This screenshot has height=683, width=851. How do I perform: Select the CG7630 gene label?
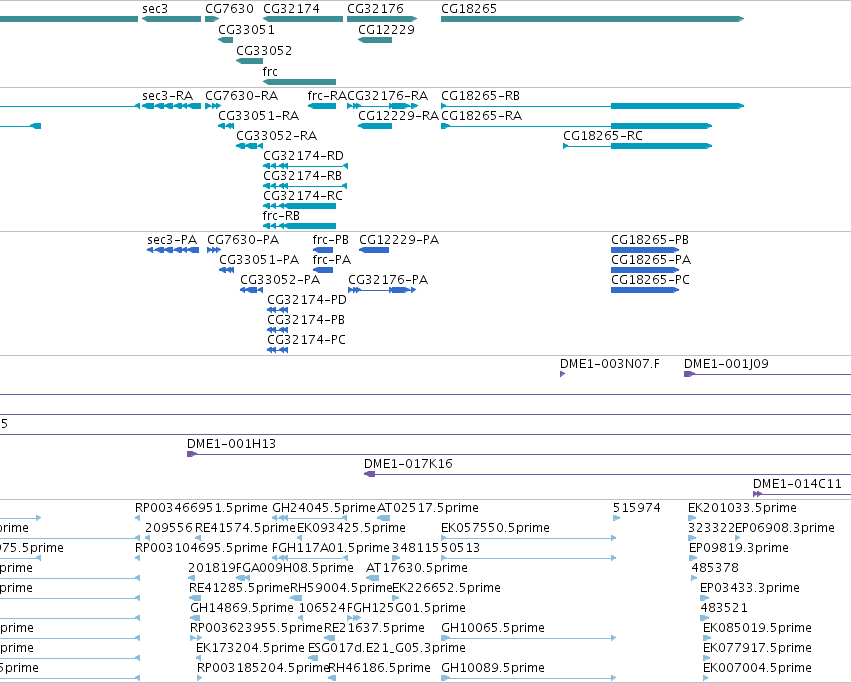tap(229, 9)
